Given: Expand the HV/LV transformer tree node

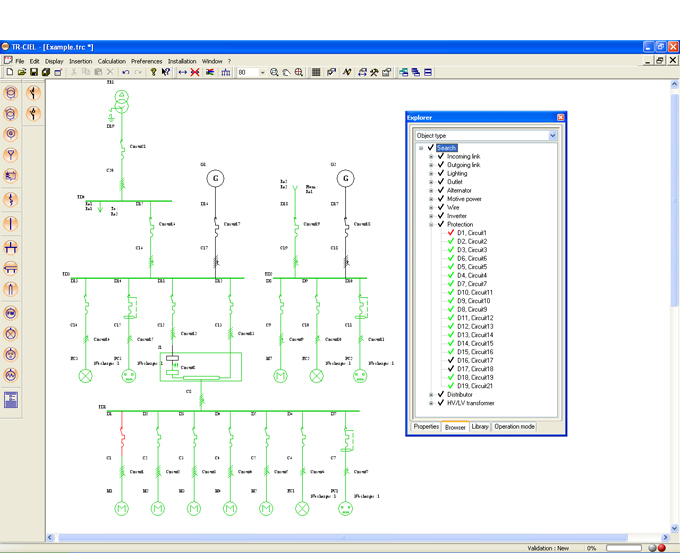Looking at the screenshot, I should (x=431, y=403).
